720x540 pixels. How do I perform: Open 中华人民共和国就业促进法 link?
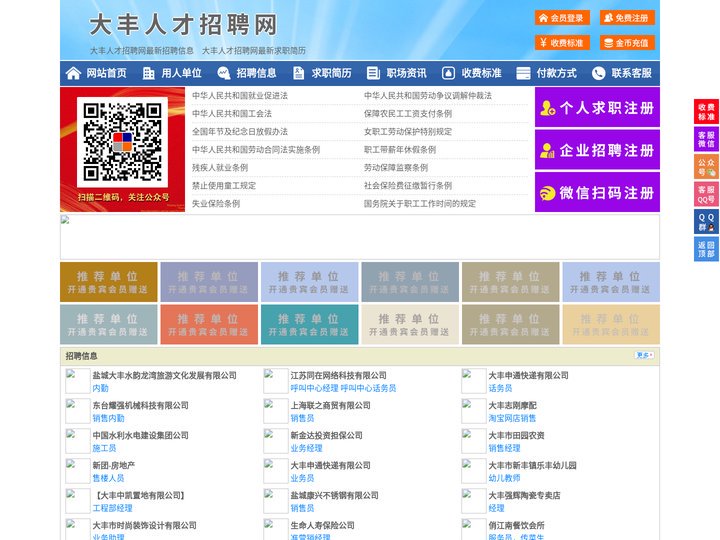click(240, 96)
